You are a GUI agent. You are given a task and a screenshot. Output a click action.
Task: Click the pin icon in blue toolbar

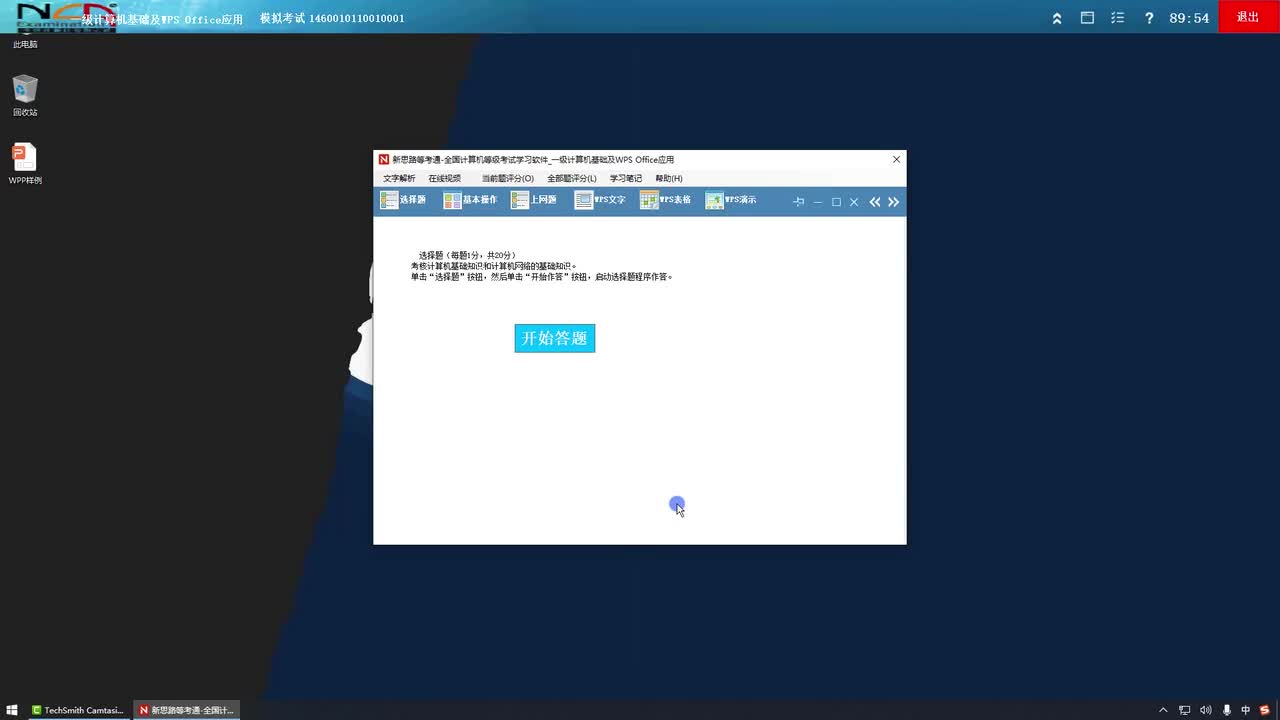799,202
